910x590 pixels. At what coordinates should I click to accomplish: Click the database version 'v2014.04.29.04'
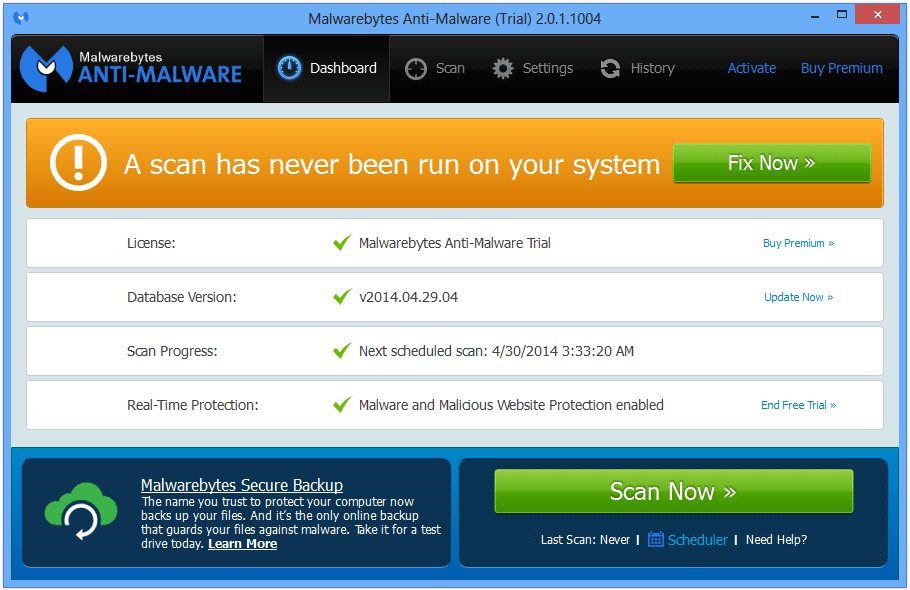409,297
